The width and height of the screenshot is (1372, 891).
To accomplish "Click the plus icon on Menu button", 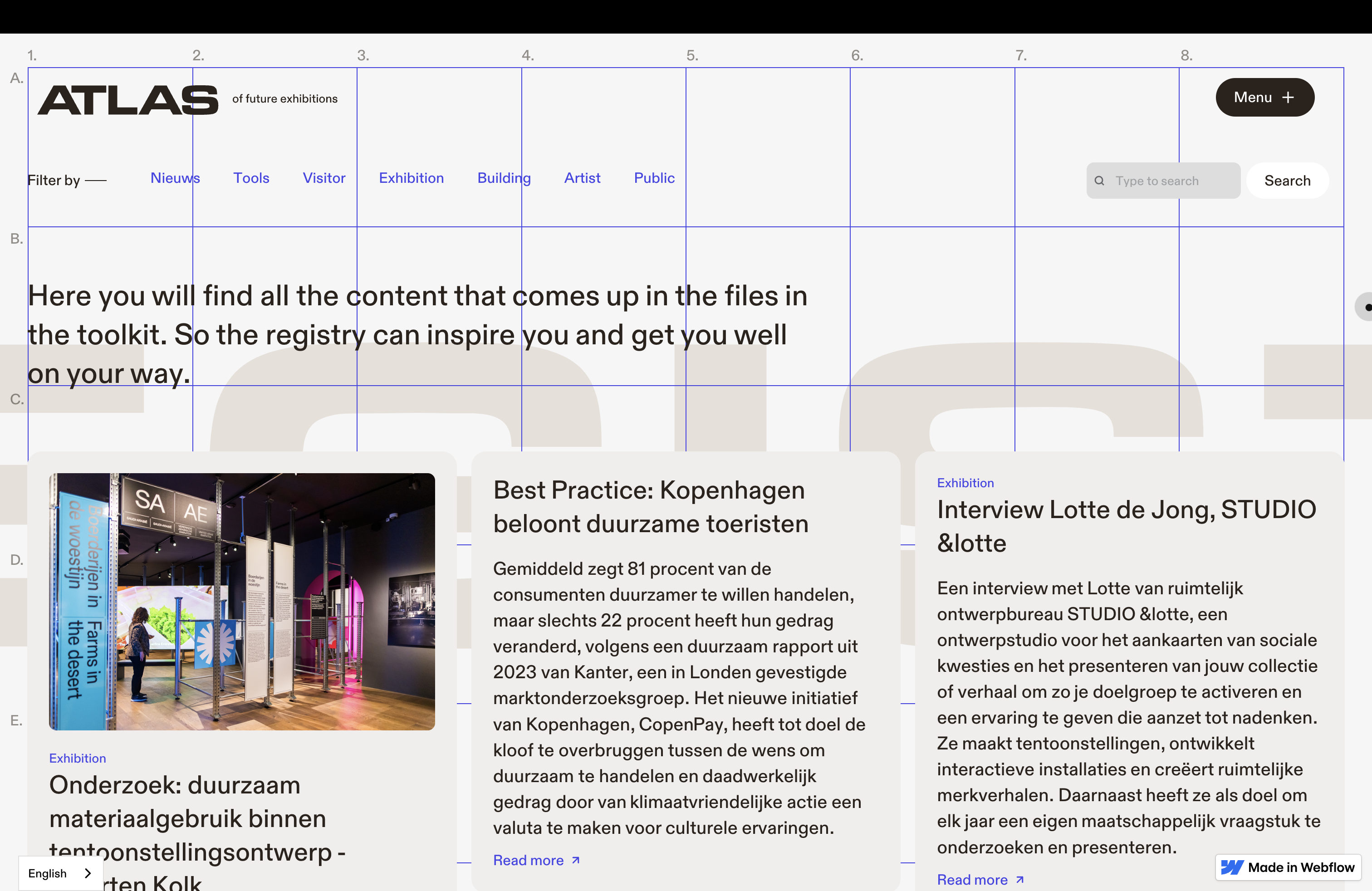I will pos(1288,98).
